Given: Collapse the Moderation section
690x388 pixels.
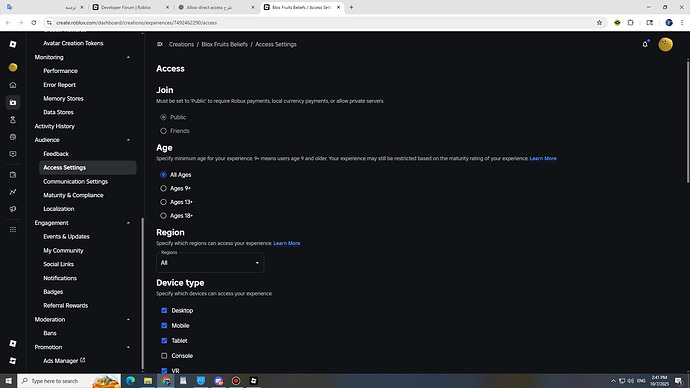Looking at the screenshot, I should (128, 319).
